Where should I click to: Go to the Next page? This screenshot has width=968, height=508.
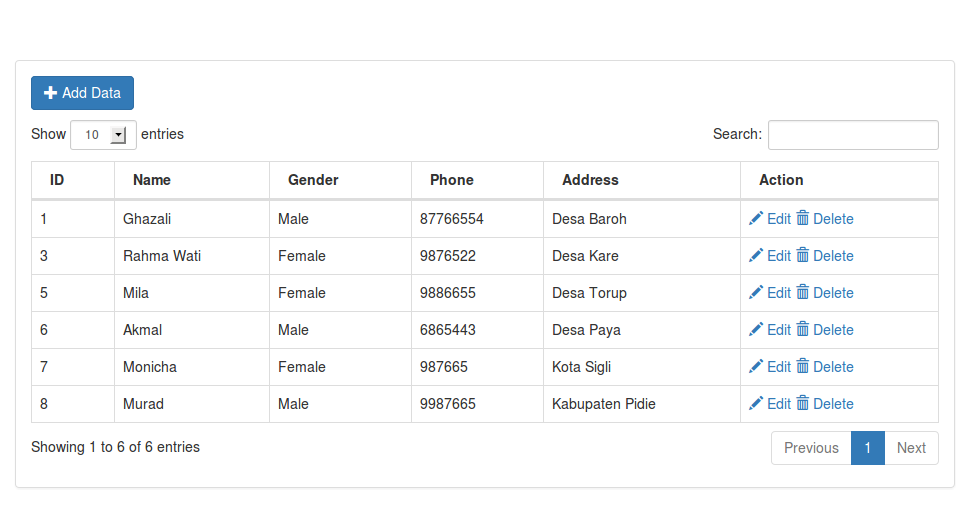tap(911, 448)
